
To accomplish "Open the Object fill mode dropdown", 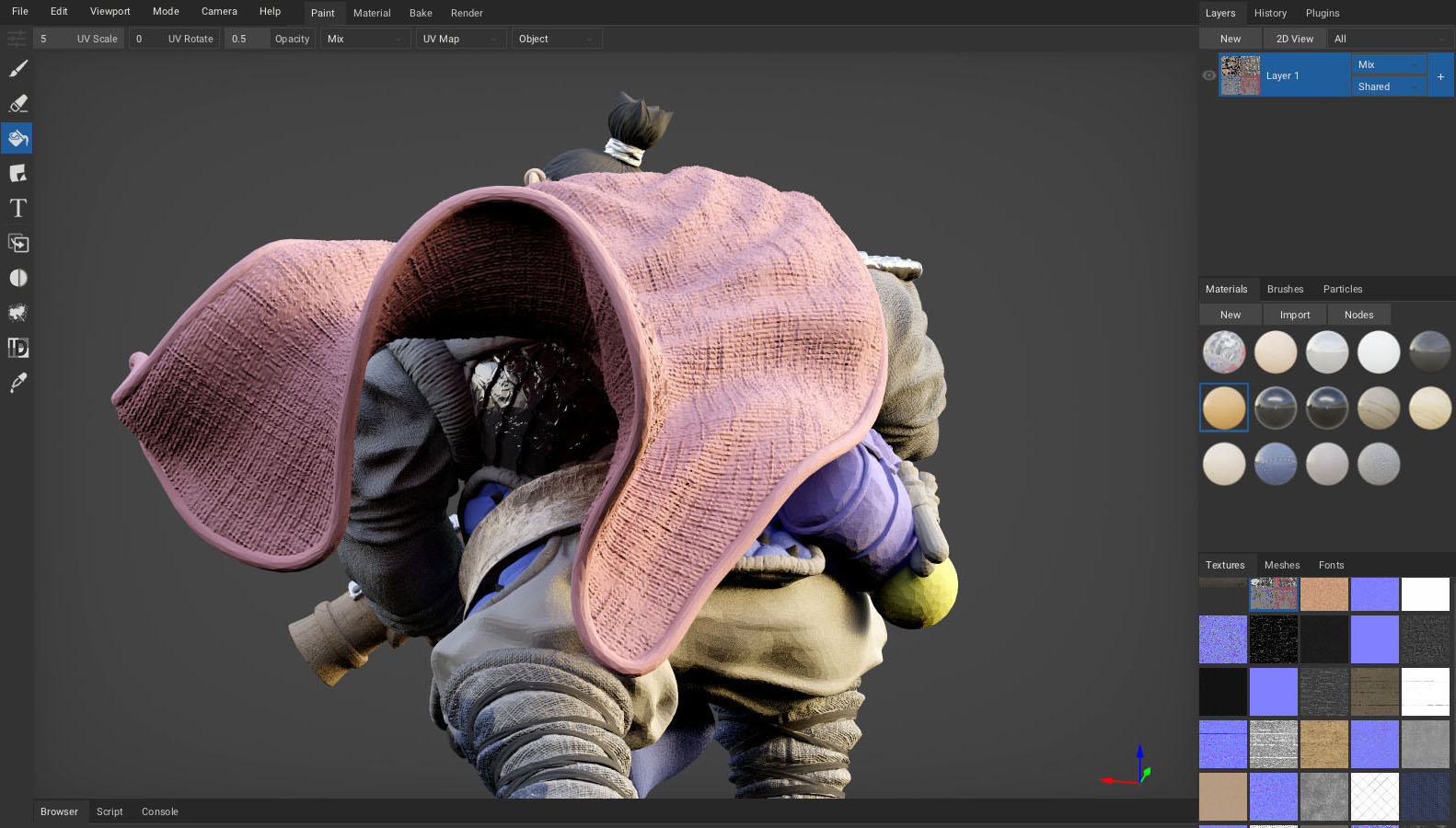I will pyautogui.click(x=557, y=39).
